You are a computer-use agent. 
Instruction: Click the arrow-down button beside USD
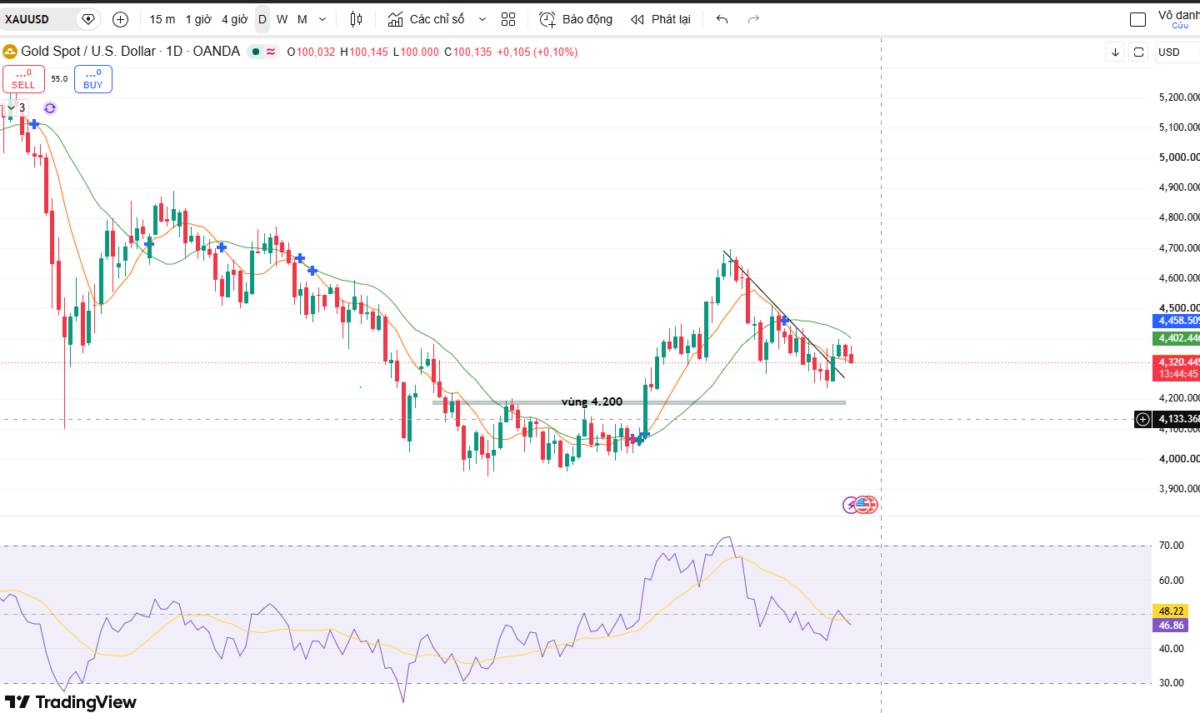click(1115, 52)
